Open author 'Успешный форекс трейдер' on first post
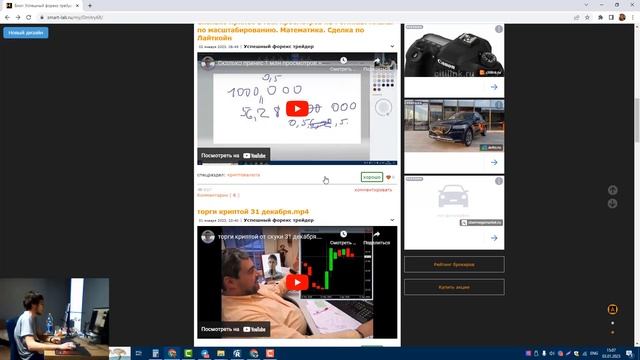This screenshot has height=360, width=640. pyautogui.click(x=279, y=47)
